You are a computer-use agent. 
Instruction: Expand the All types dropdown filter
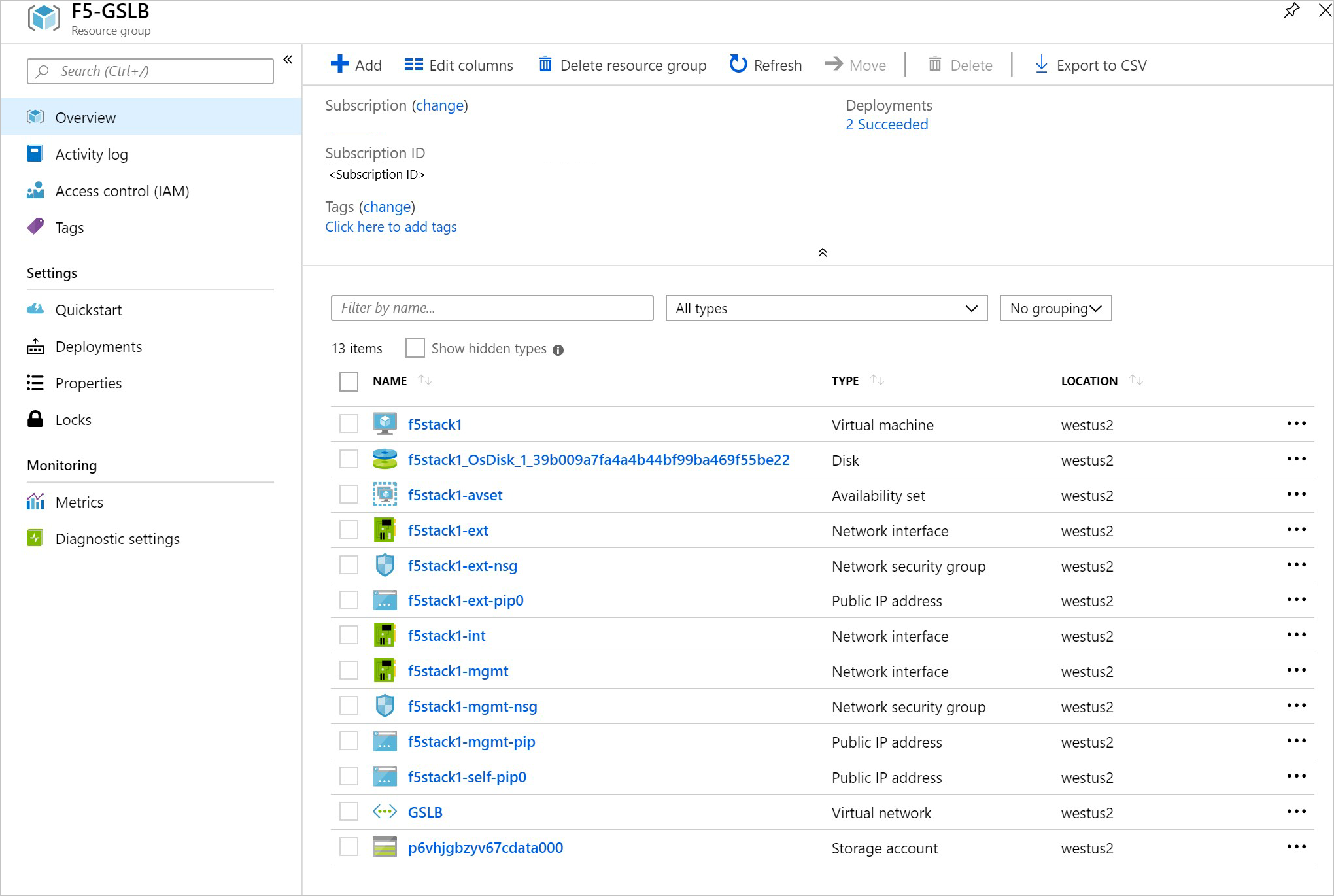[825, 308]
